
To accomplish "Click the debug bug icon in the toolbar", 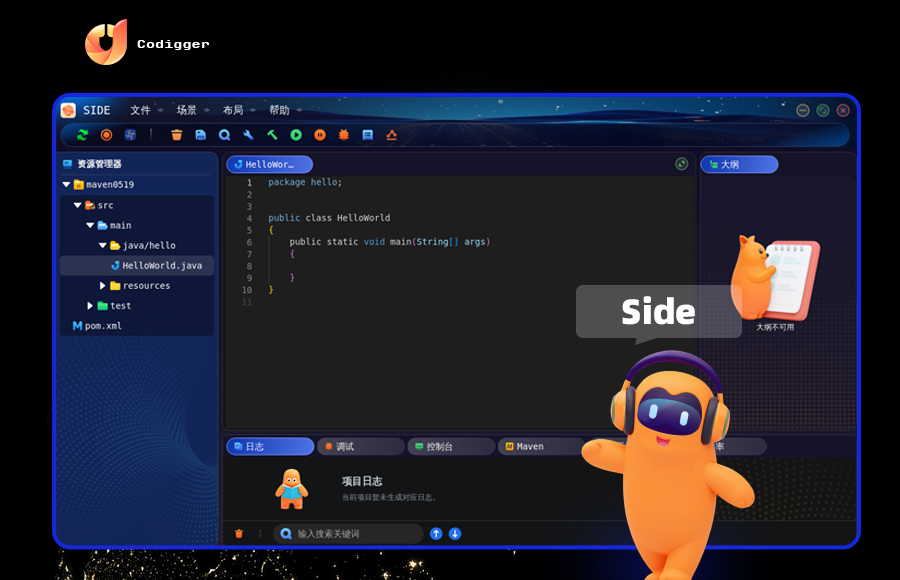I will pyautogui.click(x=344, y=134).
